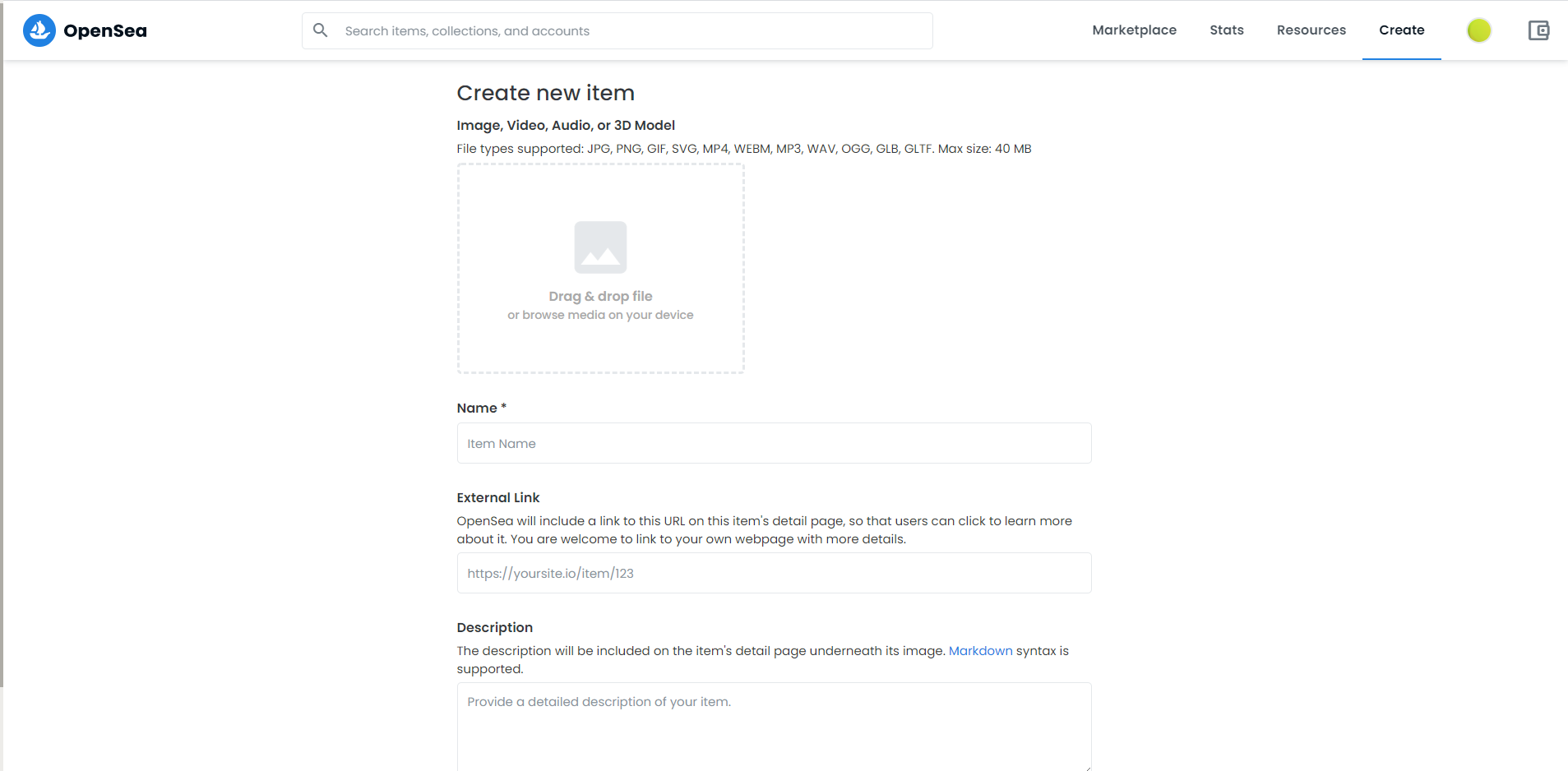Open the green profile avatar

click(x=1478, y=30)
